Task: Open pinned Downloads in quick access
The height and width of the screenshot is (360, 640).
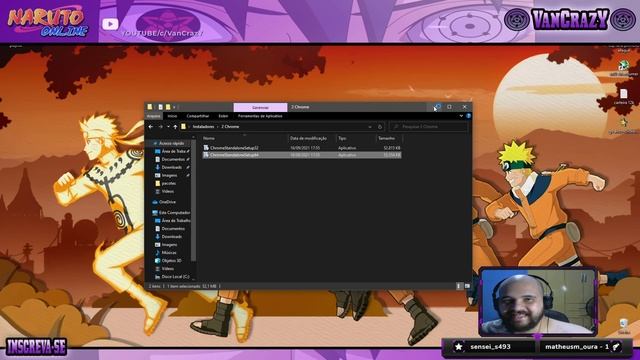Action: coord(171,167)
